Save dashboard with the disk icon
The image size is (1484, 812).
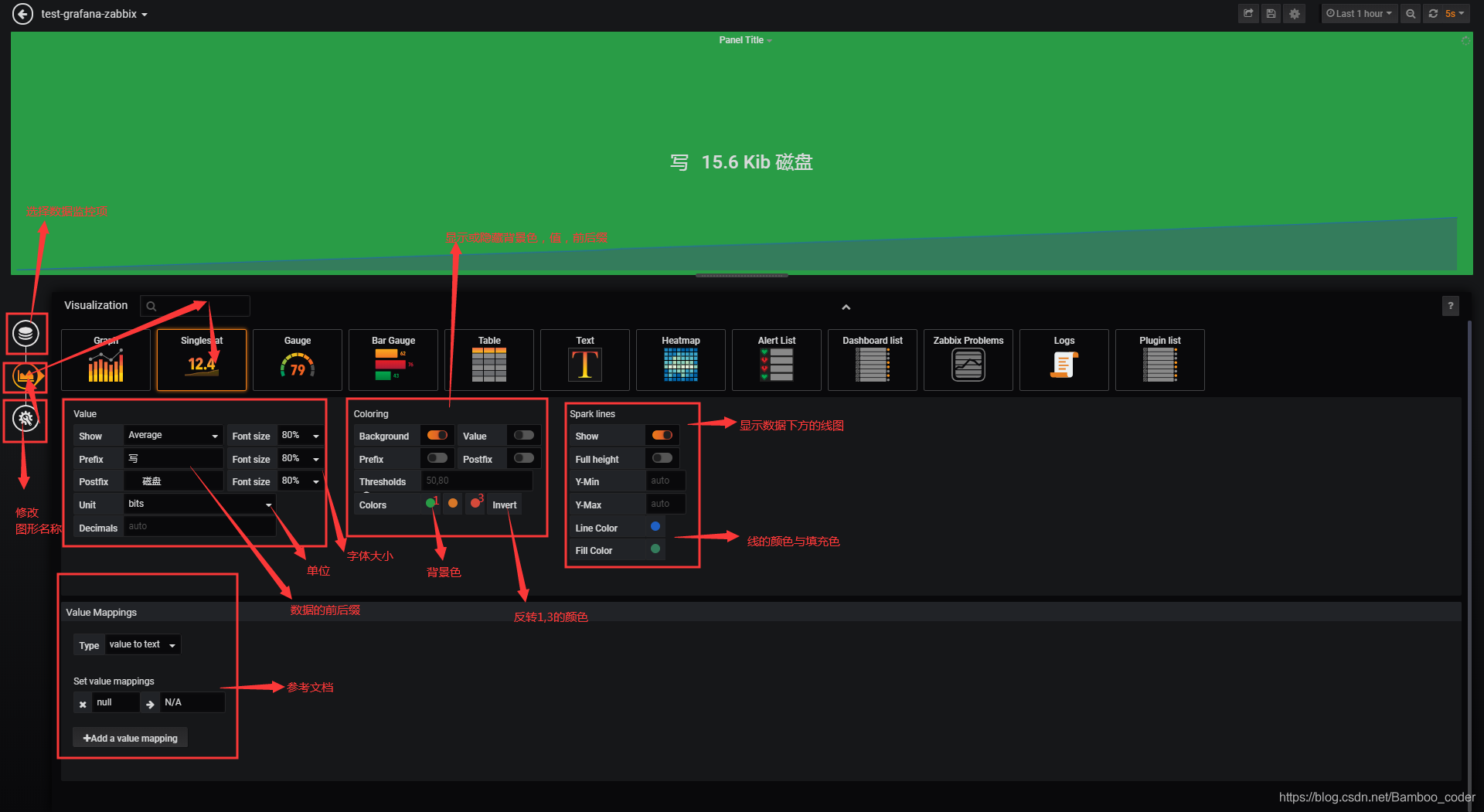[x=1271, y=14]
